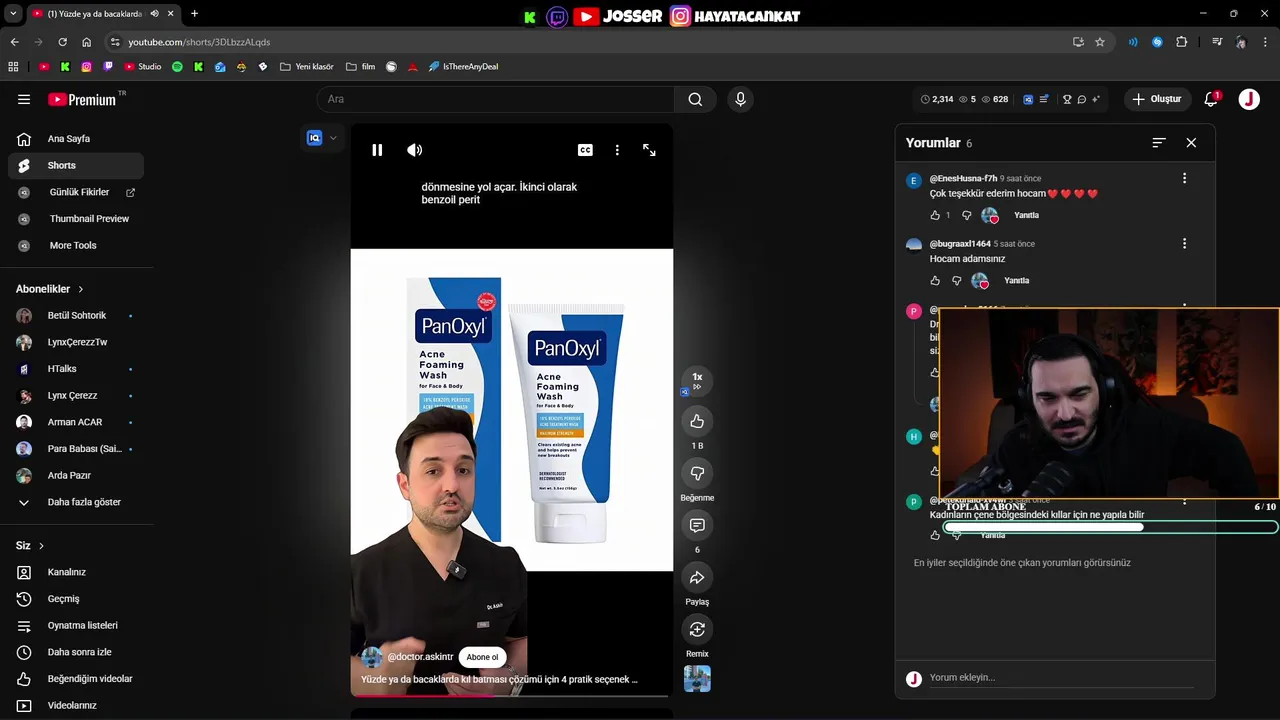The width and height of the screenshot is (1280, 720).
Task: Open the comments button on the Short
Action: coord(697,525)
